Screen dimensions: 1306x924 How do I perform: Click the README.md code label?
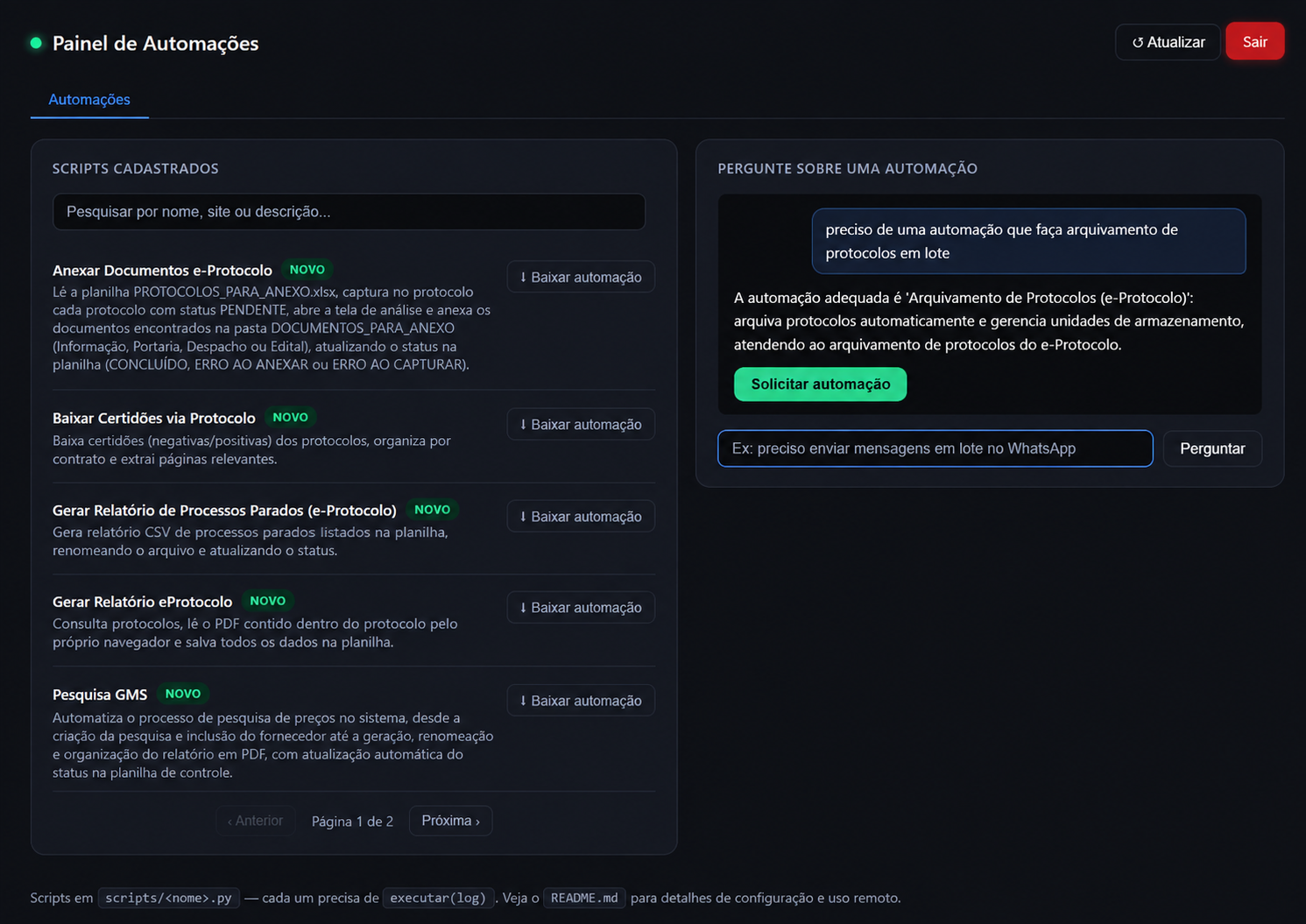(584, 898)
